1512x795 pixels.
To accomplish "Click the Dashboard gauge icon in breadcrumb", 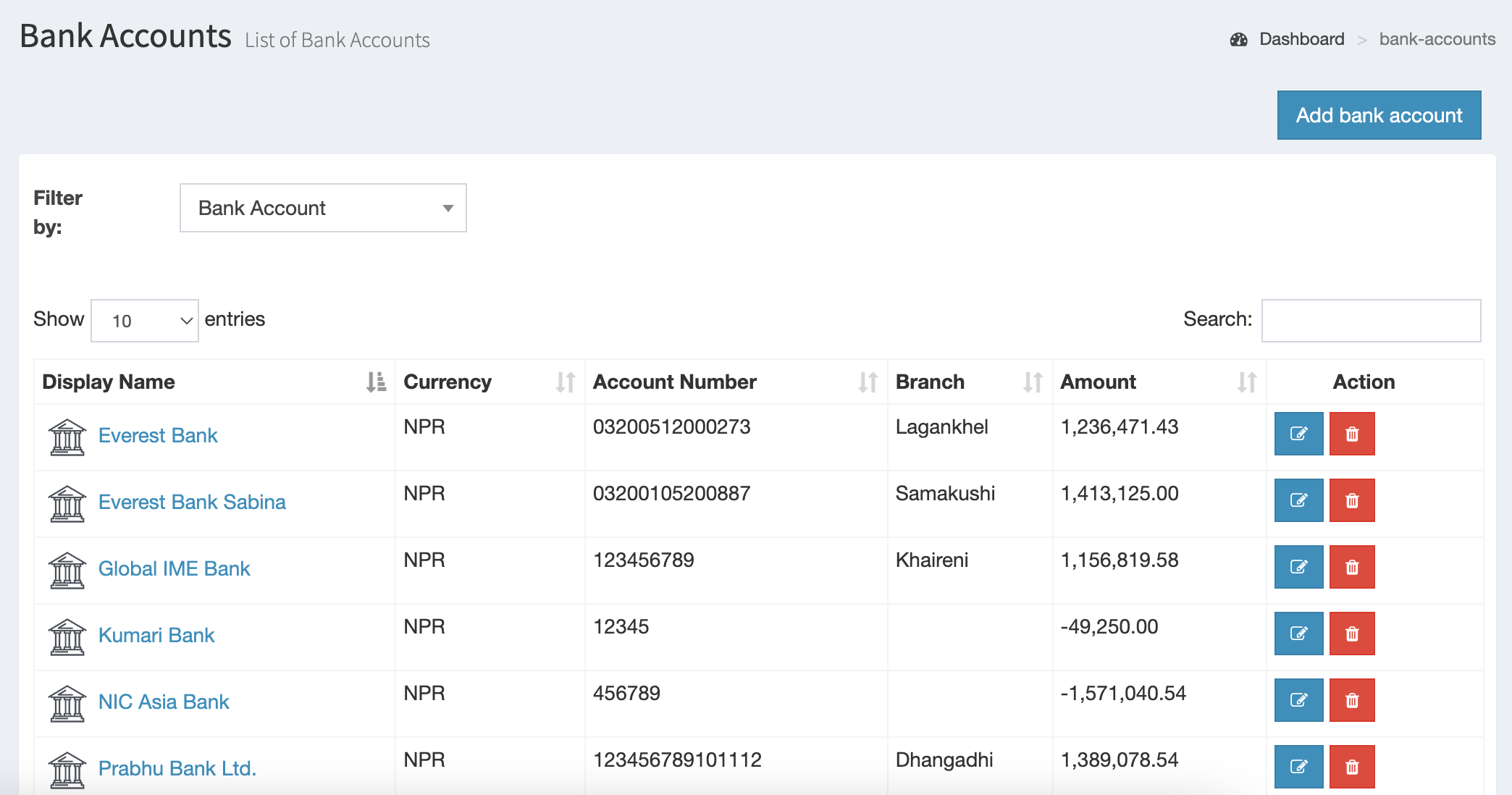I will [x=1239, y=39].
